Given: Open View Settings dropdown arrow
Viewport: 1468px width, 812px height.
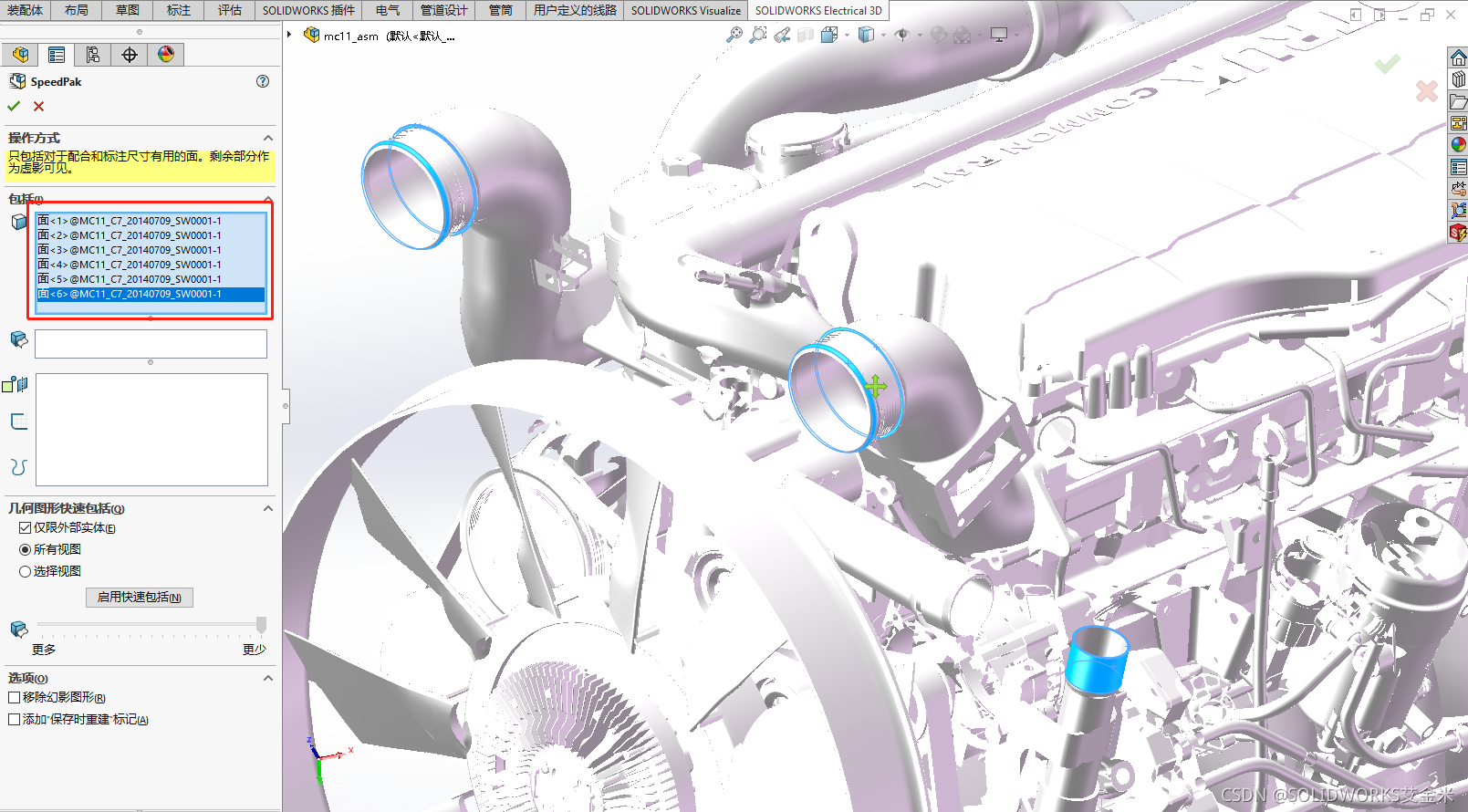Looking at the screenshot, I should coord(1016,35).
